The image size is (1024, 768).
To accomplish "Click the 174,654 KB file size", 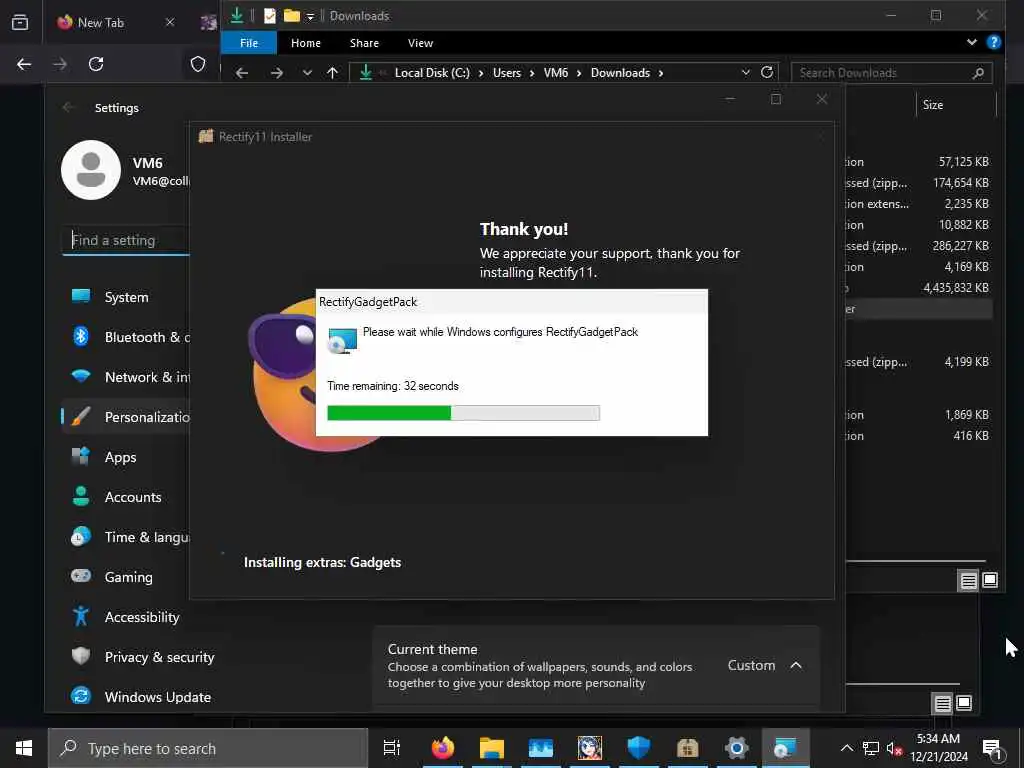I will tap(961, 183).
